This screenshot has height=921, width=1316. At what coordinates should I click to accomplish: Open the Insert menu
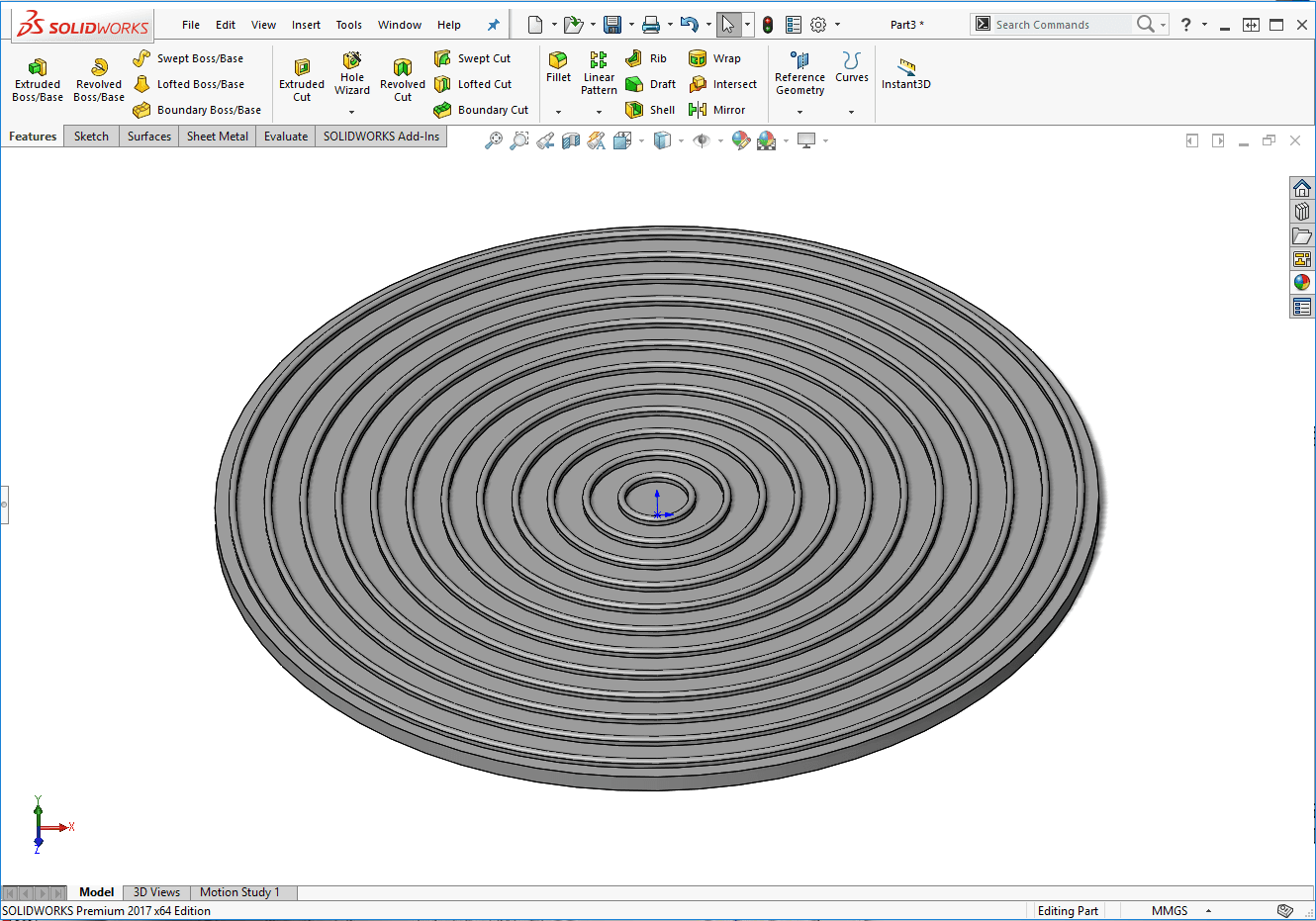click(x=306, y=25)
